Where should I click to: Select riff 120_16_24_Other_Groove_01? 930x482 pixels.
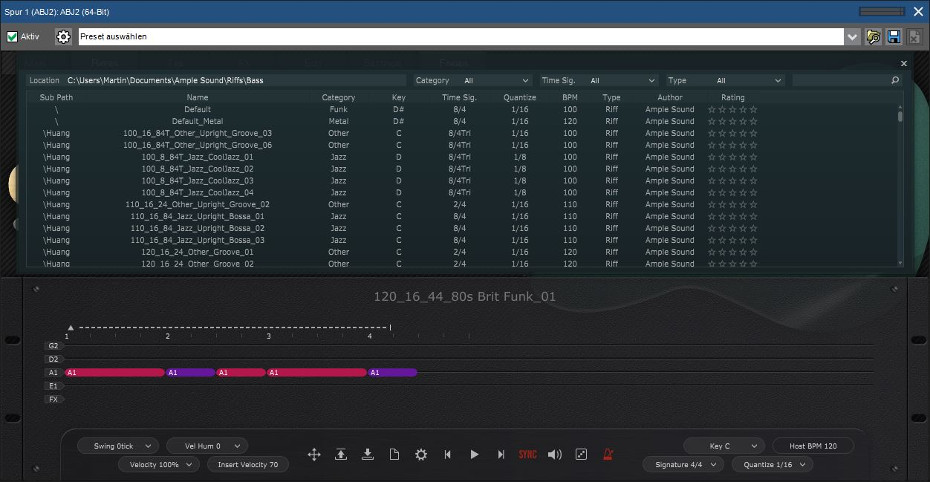461,252
